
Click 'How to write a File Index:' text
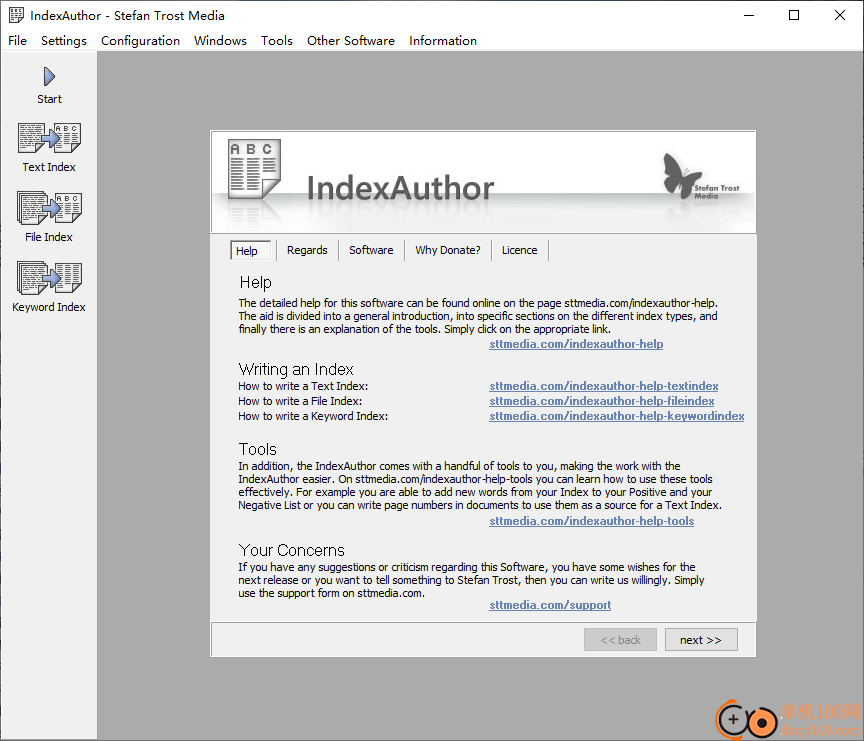point(300,401)
